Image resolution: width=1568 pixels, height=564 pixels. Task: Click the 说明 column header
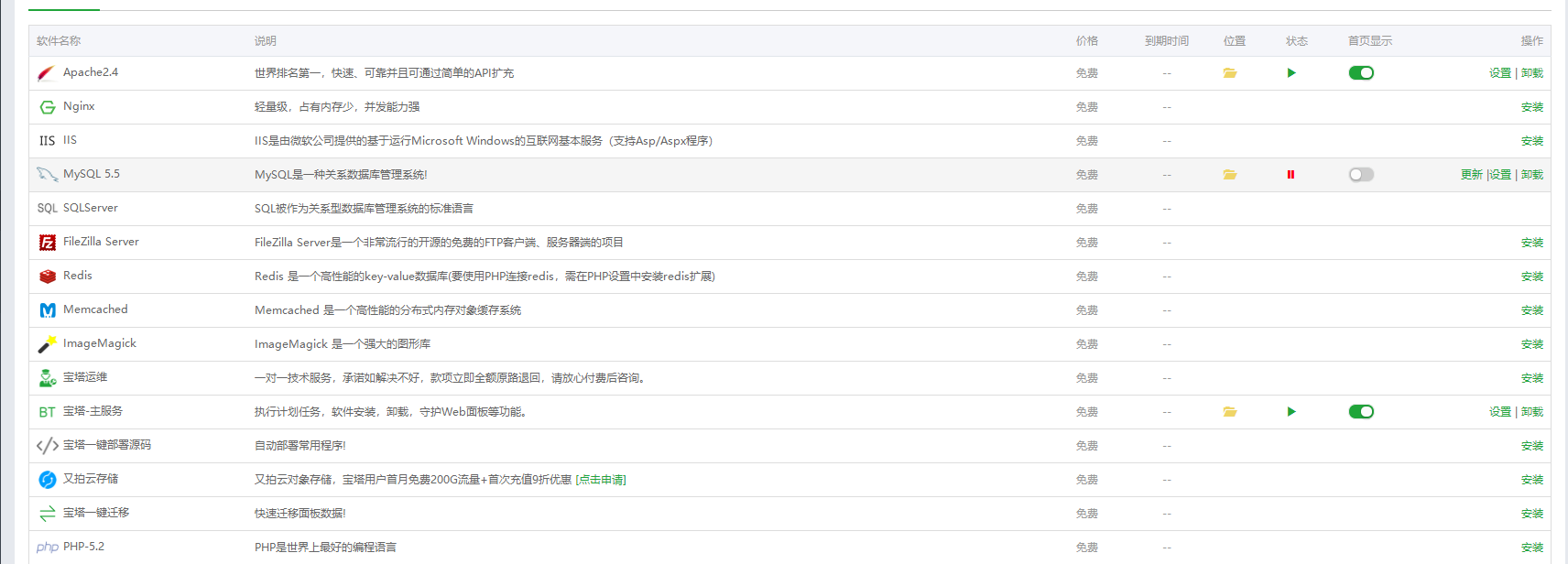[x=266, y=41]
